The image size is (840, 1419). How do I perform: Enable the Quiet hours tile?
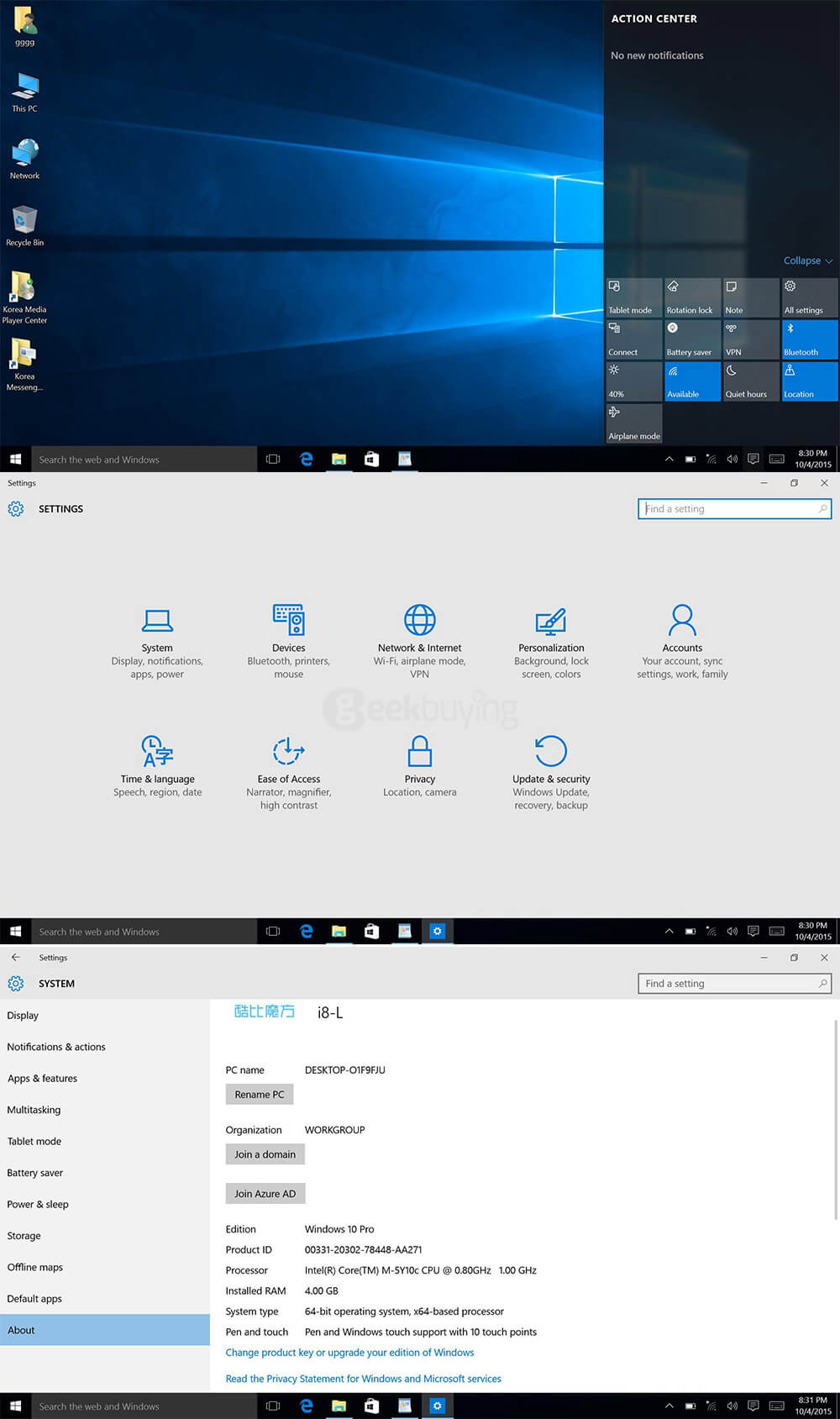pyautogui.click(x=751, y=381)
